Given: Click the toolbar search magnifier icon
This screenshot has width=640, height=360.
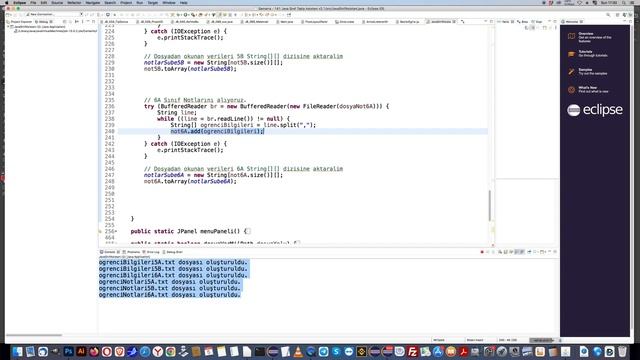Looking at the screenshot, I should [608, 15].
